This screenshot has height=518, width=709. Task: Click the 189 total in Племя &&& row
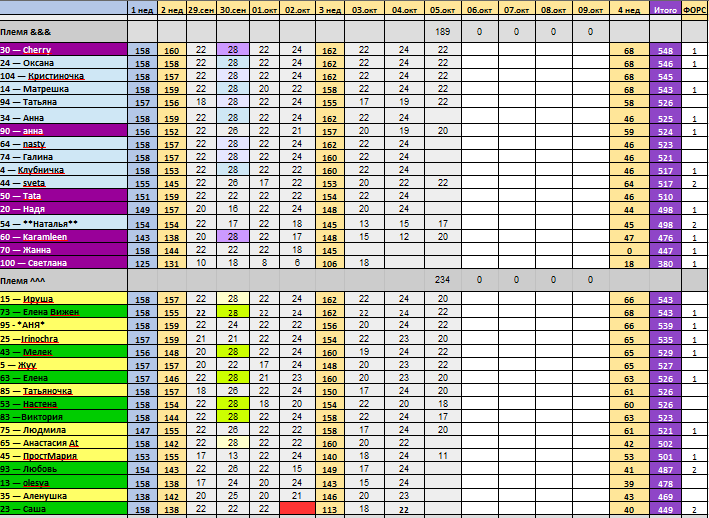pos(442,32)
